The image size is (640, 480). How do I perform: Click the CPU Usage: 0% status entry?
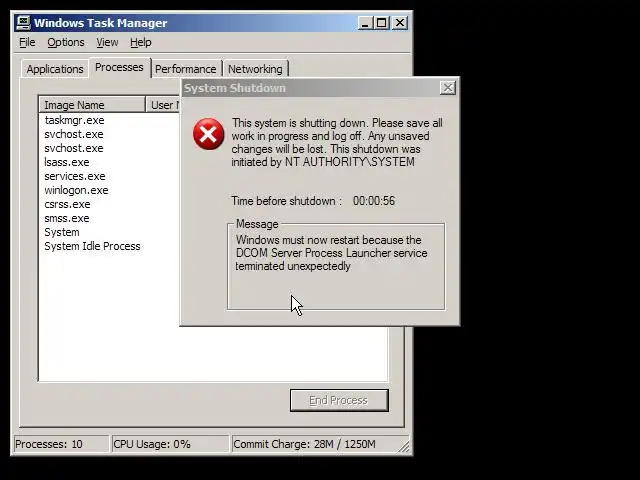coord(170,444)
